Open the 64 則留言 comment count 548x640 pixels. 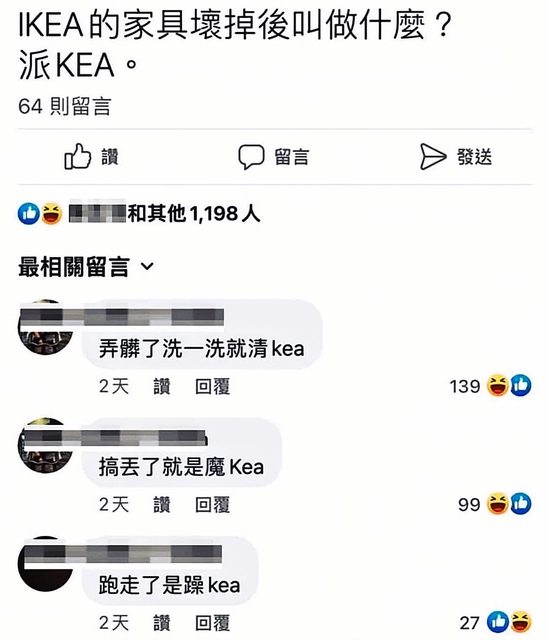point(65,106)
